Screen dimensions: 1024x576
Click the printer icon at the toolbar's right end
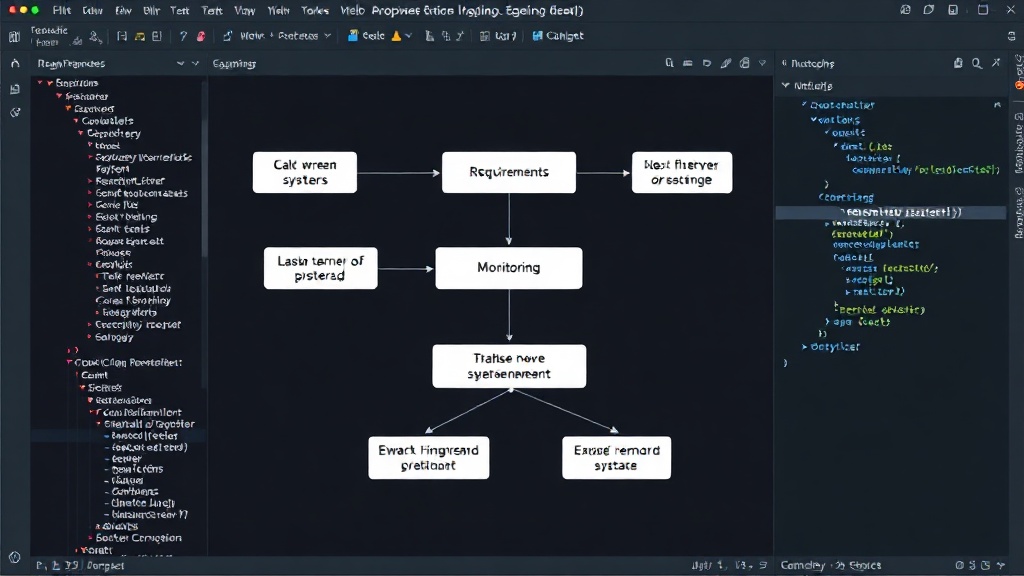(1012, 36)
